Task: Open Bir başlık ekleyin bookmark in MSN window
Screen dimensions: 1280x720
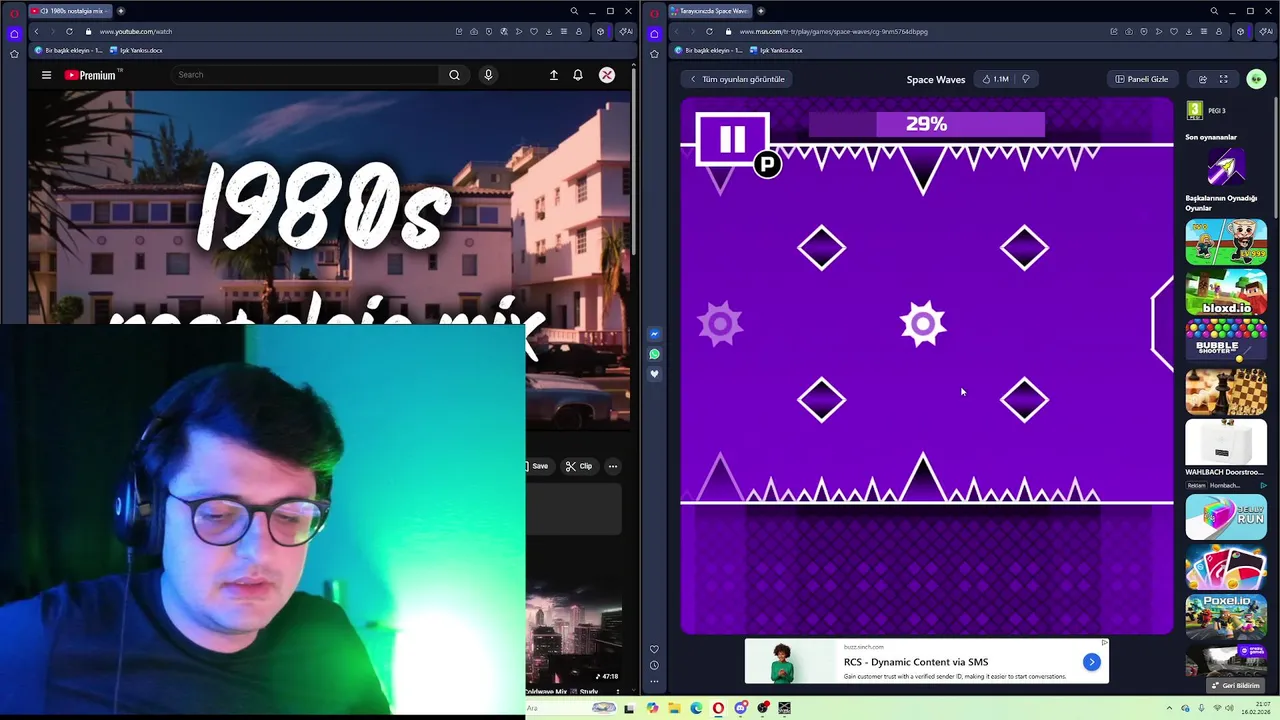Action: (709, 50)
